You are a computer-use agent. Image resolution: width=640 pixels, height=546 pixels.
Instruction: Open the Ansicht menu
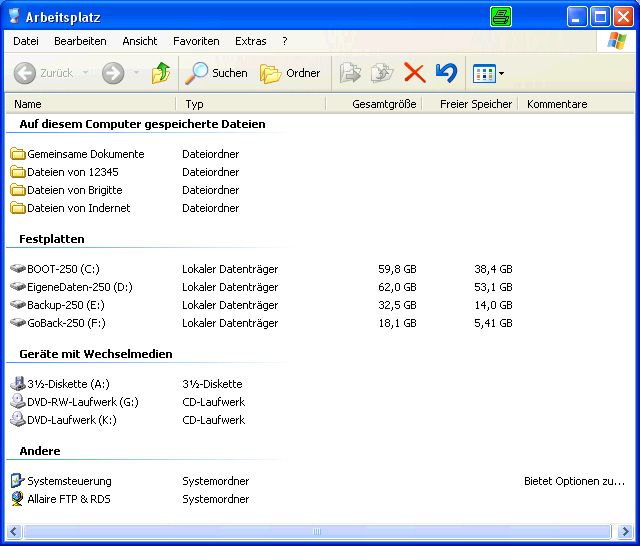140,41
